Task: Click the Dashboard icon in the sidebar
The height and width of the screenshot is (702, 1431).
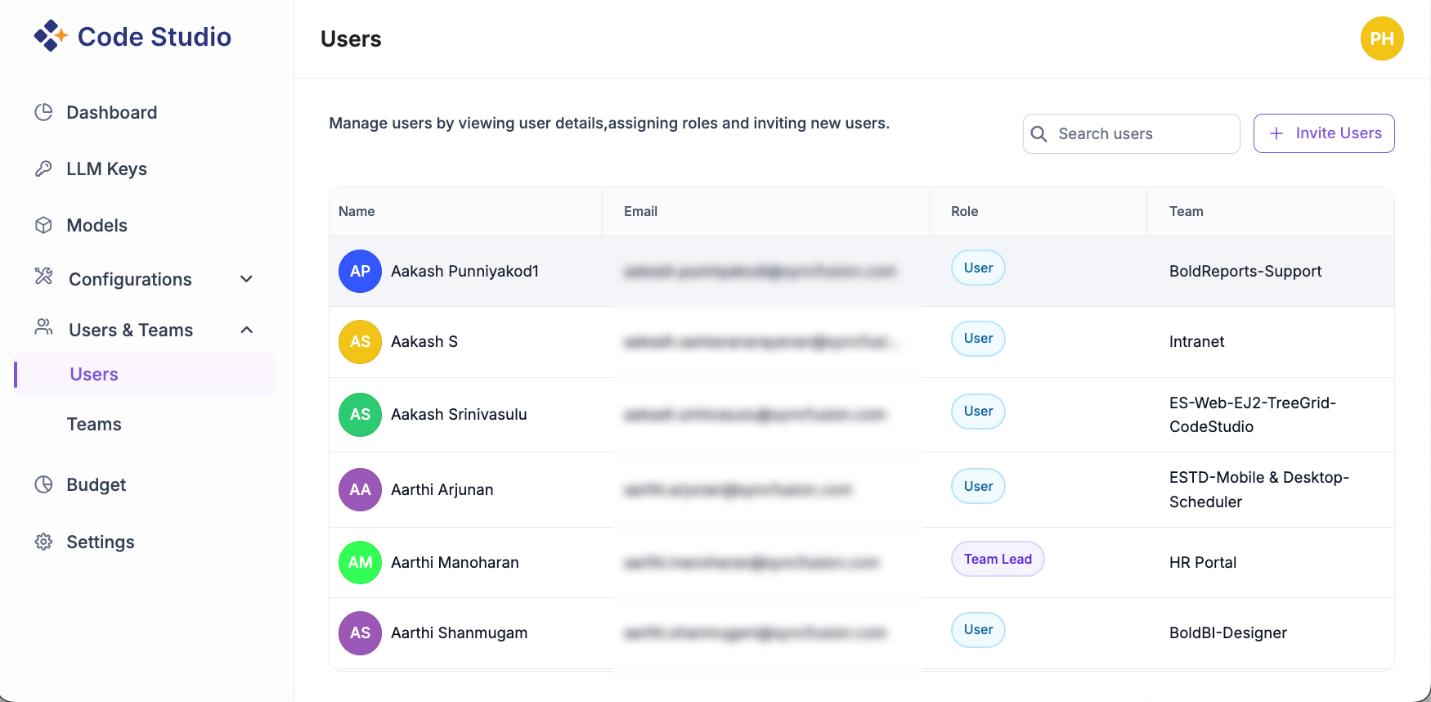Action: (44, 112)
